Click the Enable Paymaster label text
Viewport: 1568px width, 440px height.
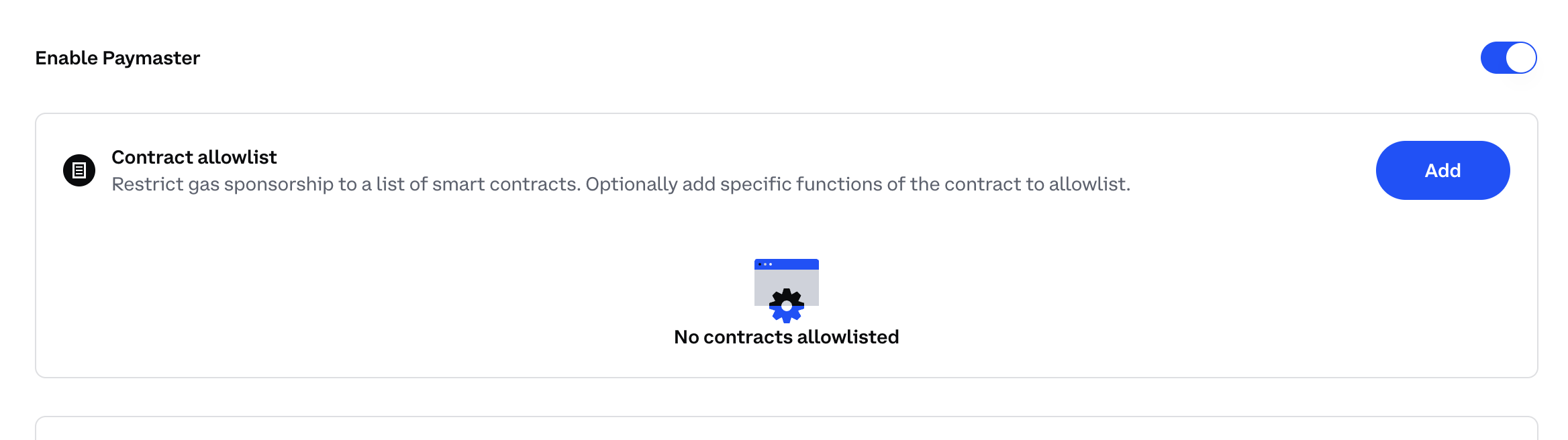pyautogui.click(x=117, y=58)
